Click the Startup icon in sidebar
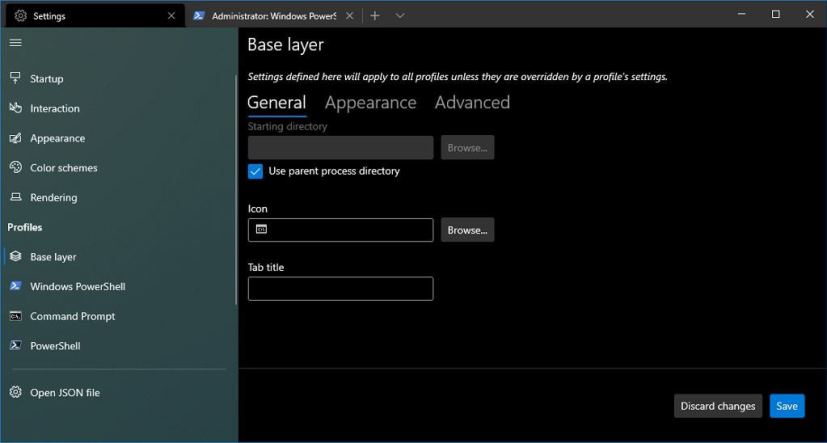Viewport: 827px width, 443px height. pos(16,78)
